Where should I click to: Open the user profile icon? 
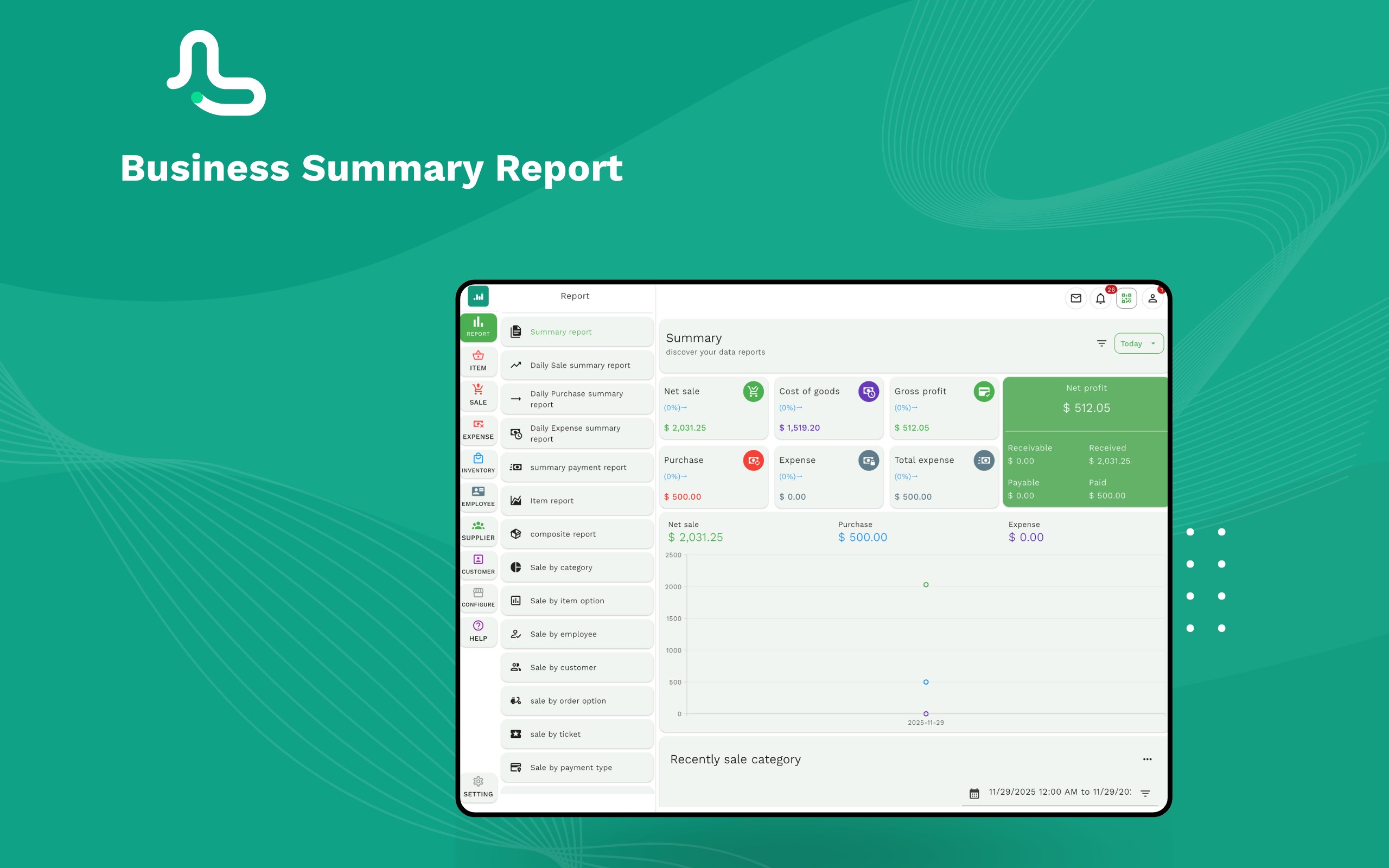click(x=1152, y=298)
